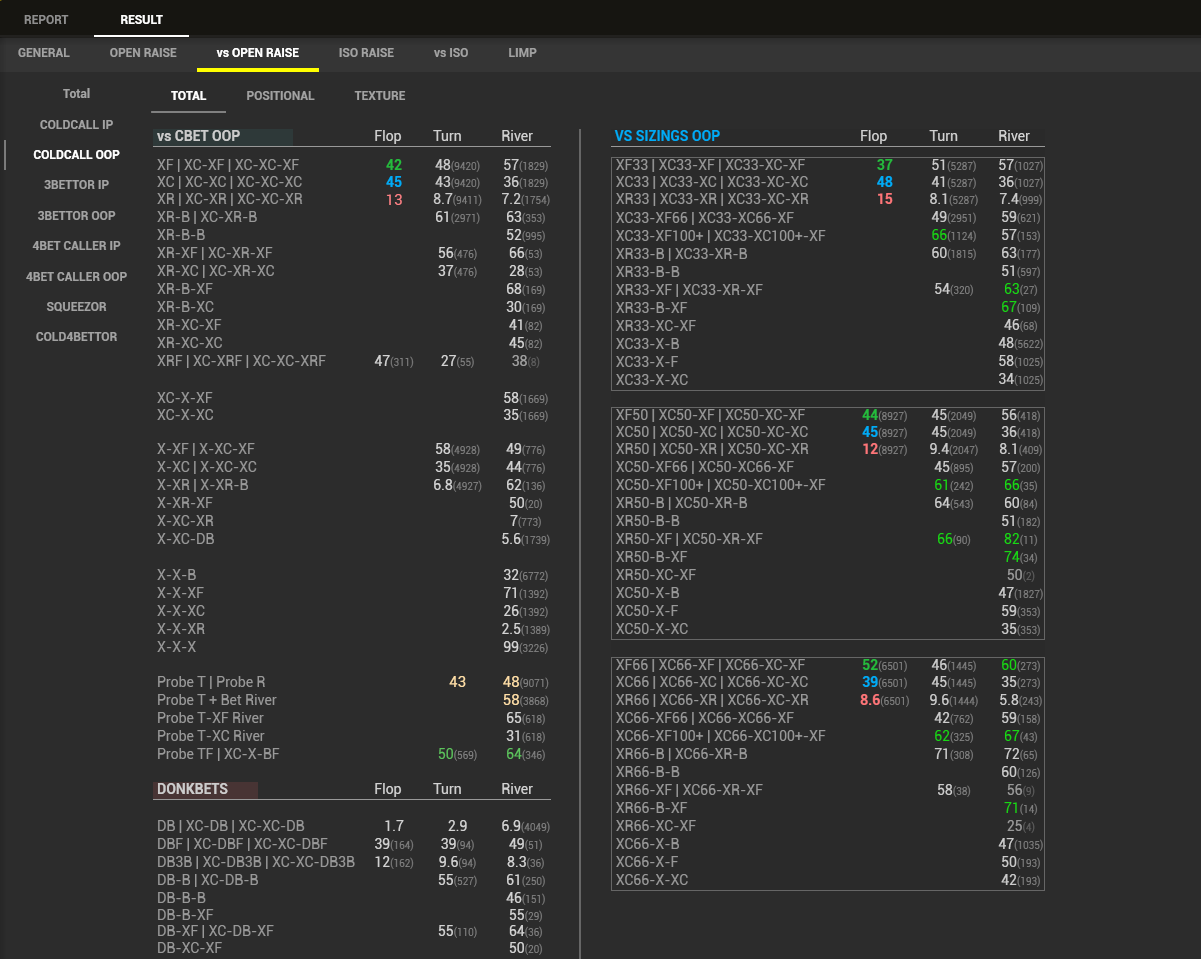Open the TEXTURE sub-tab
The height and width of the screenshot is (959, 1201).
(379, 96)
